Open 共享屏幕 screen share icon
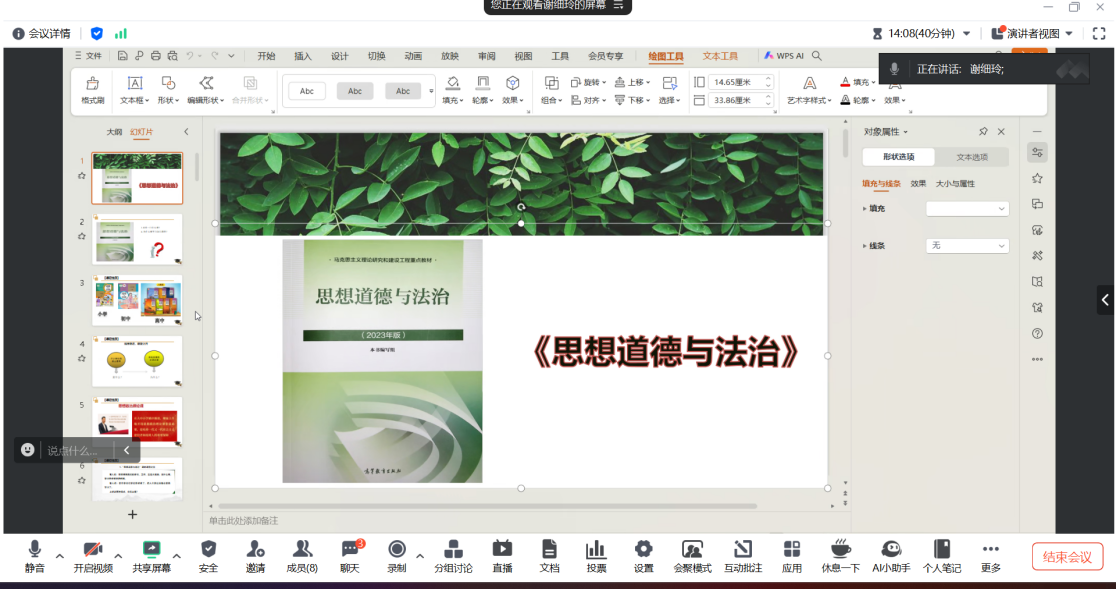The image size is (1116, 589). pyautogui.click(x=151, y=555)
